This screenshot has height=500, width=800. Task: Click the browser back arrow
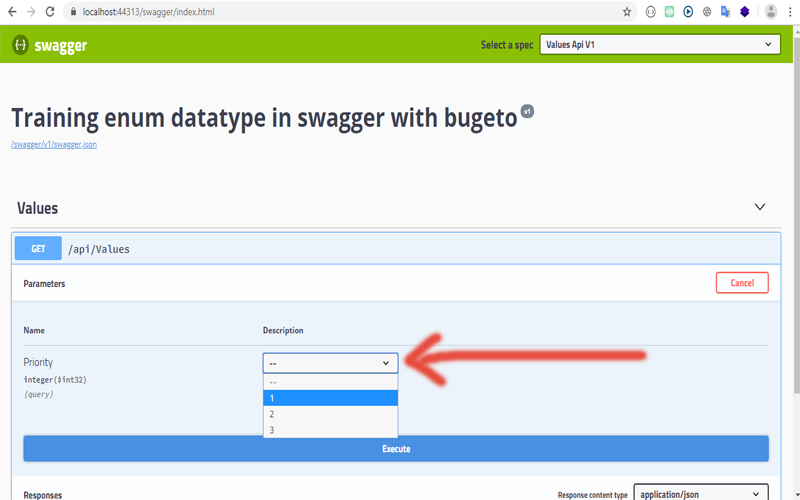point(11,12)
